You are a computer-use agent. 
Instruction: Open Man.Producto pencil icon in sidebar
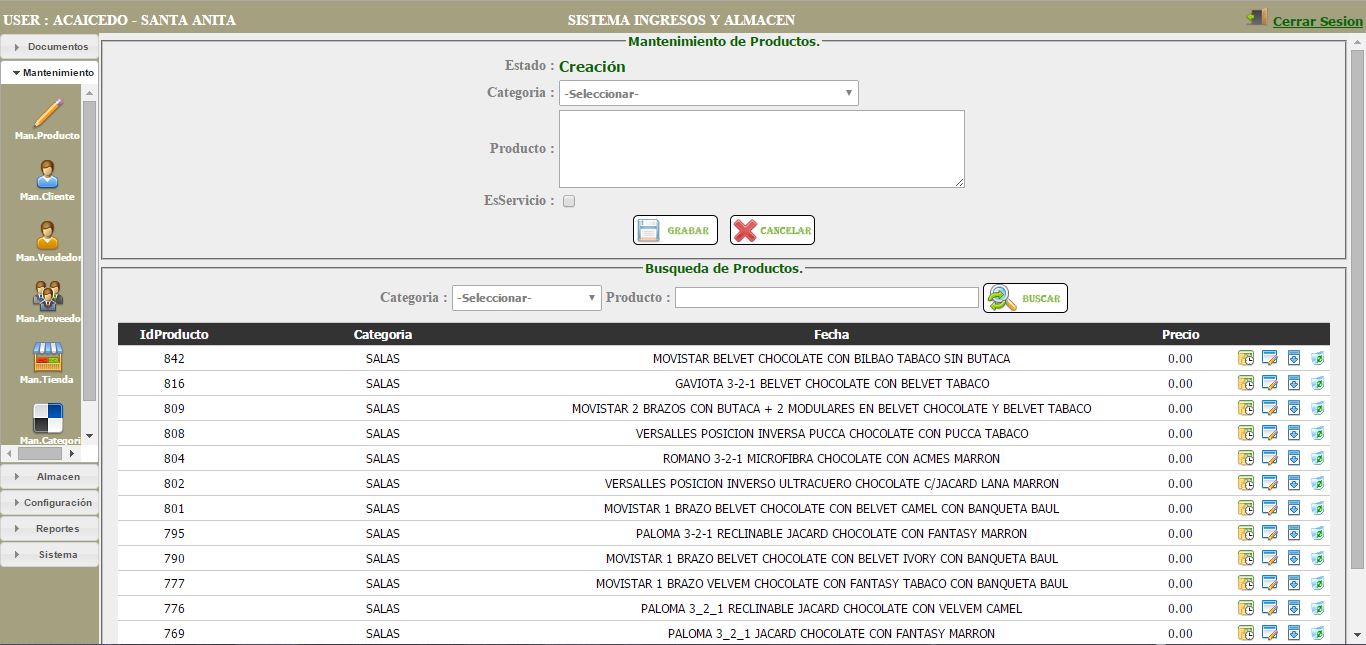point(47,113)
